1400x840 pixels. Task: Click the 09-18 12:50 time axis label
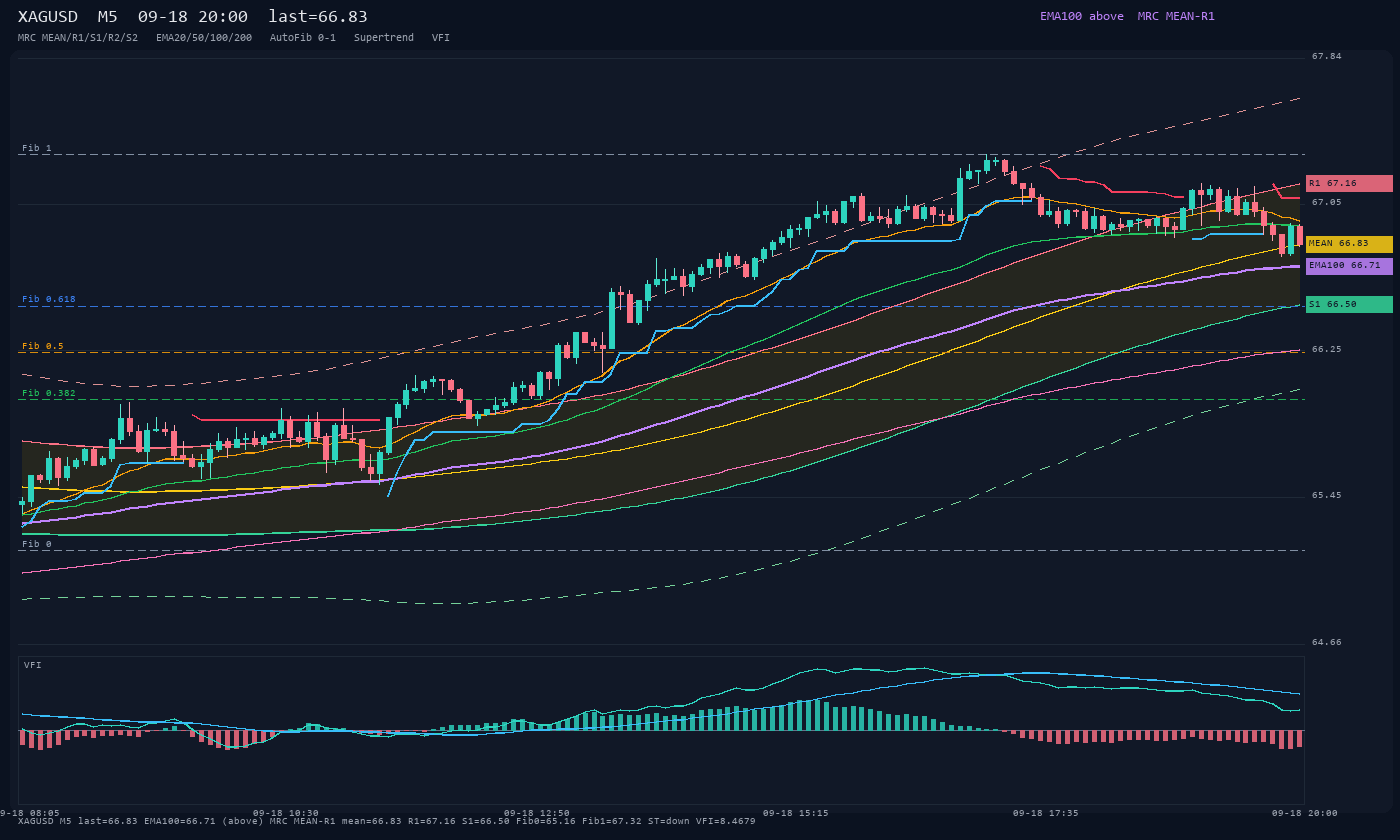click(x=537, y=813)
